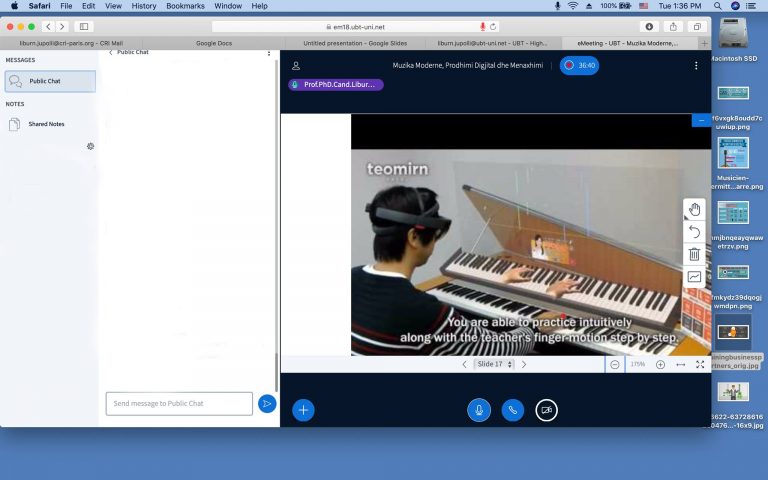Delete all annotations with trash icon
The height and width of the screenshot is (480, 768).
(x=694, y=254)
